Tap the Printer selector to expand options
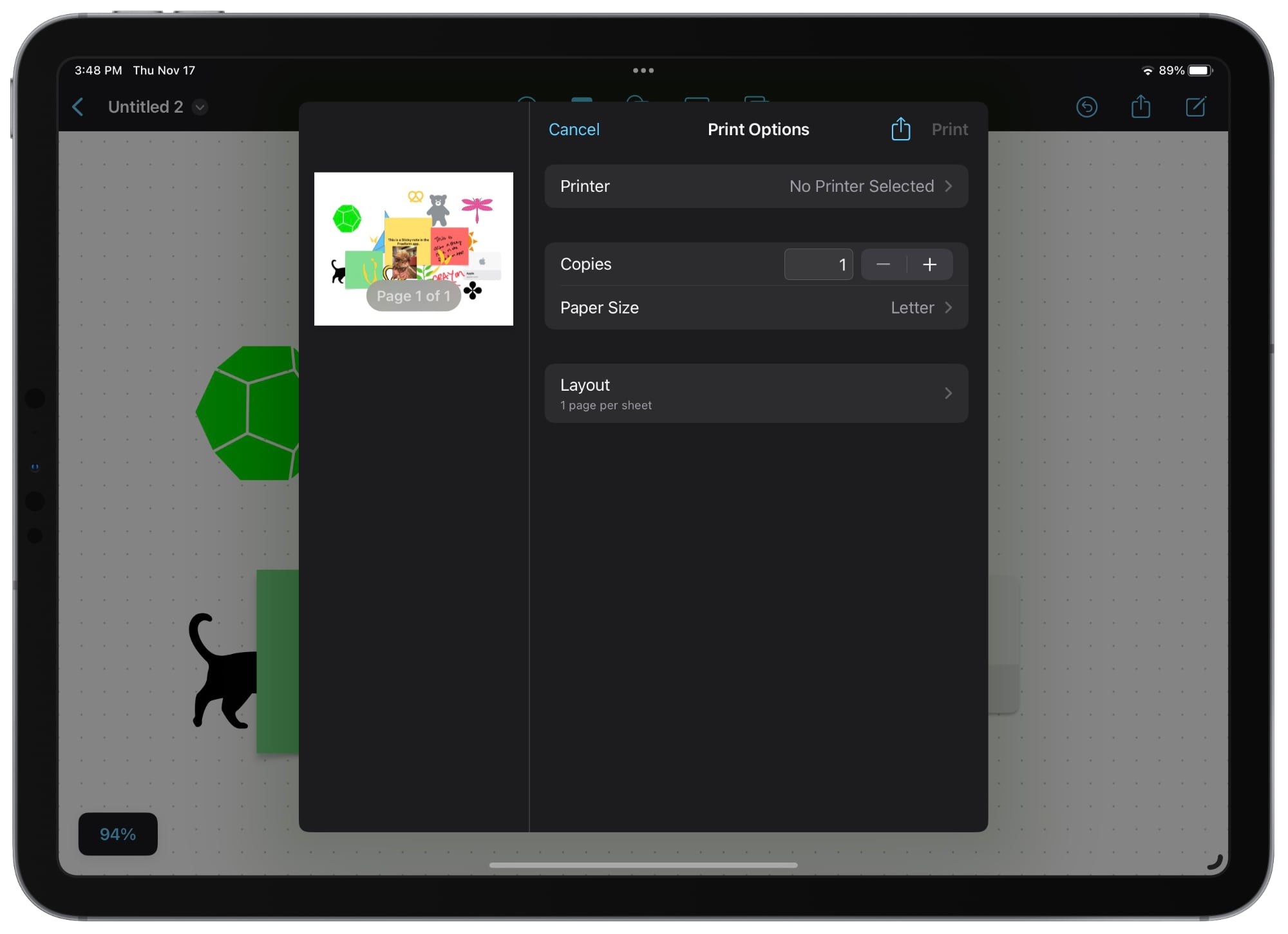This screenshot has height=934, width=1288. [x=757, y=186]
